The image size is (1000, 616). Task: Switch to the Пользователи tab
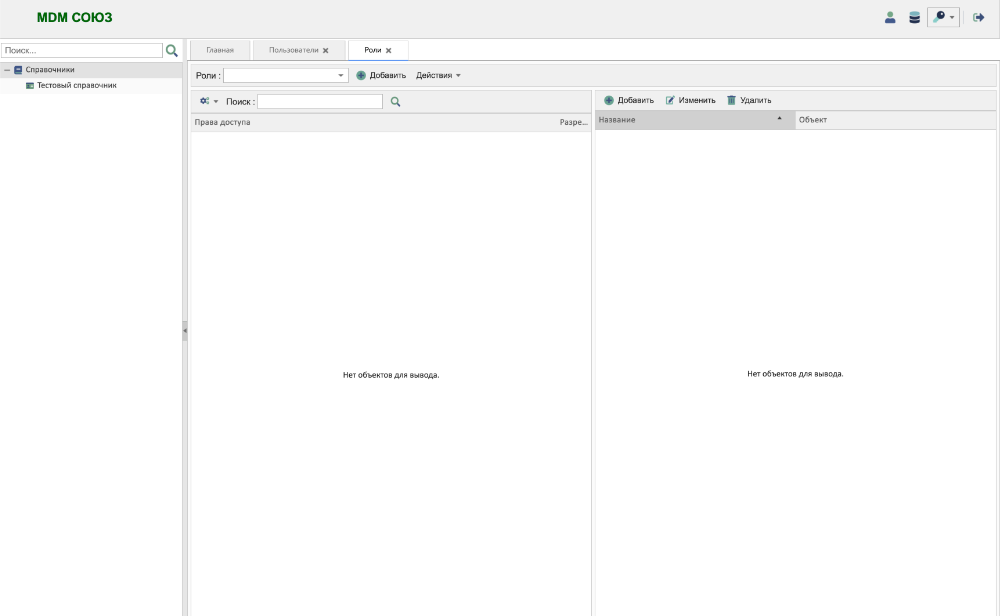coord(293,50)
